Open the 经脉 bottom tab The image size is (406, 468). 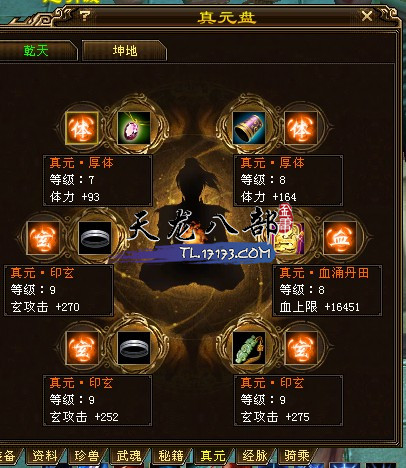(x=255, y=456)
